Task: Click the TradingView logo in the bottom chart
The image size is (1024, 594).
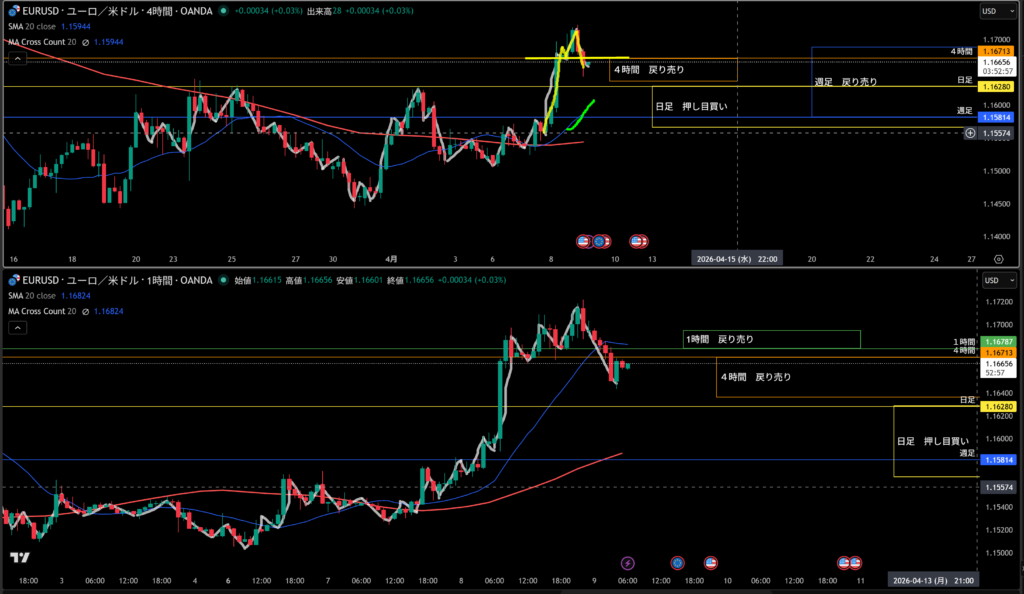Action: 18,558
